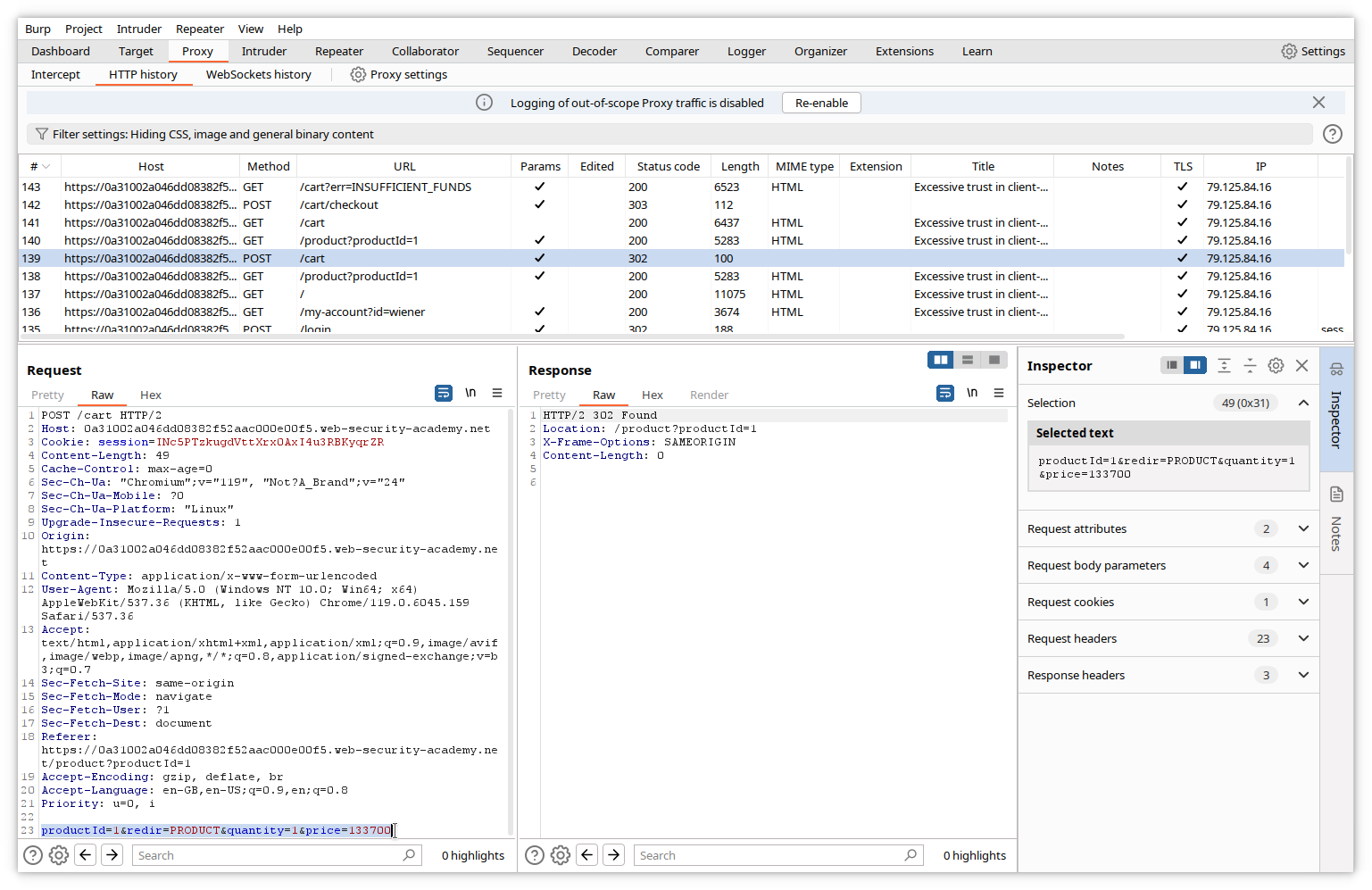Go to previous match in Response search

click(587, 855)
